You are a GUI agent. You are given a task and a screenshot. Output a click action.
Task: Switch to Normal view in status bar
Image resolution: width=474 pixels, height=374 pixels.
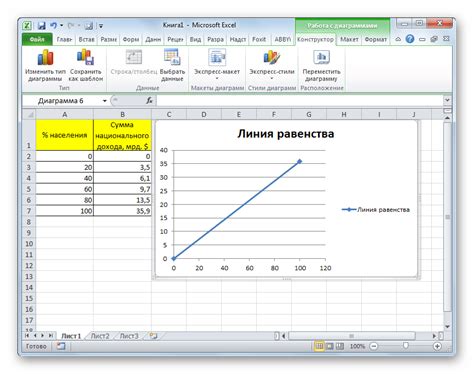pos(319,346)
